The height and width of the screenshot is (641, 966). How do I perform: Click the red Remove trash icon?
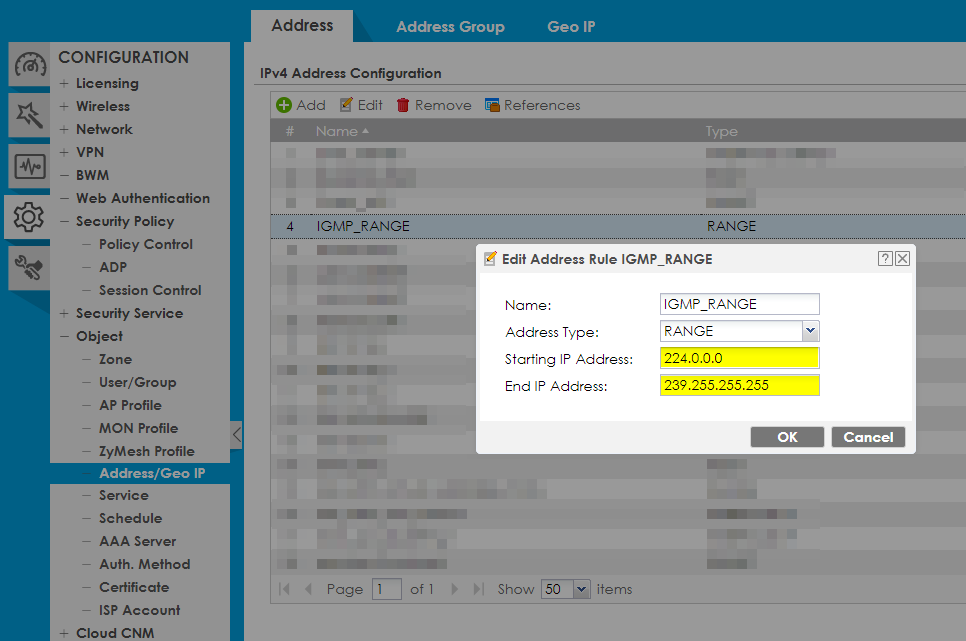click(403, 105)
